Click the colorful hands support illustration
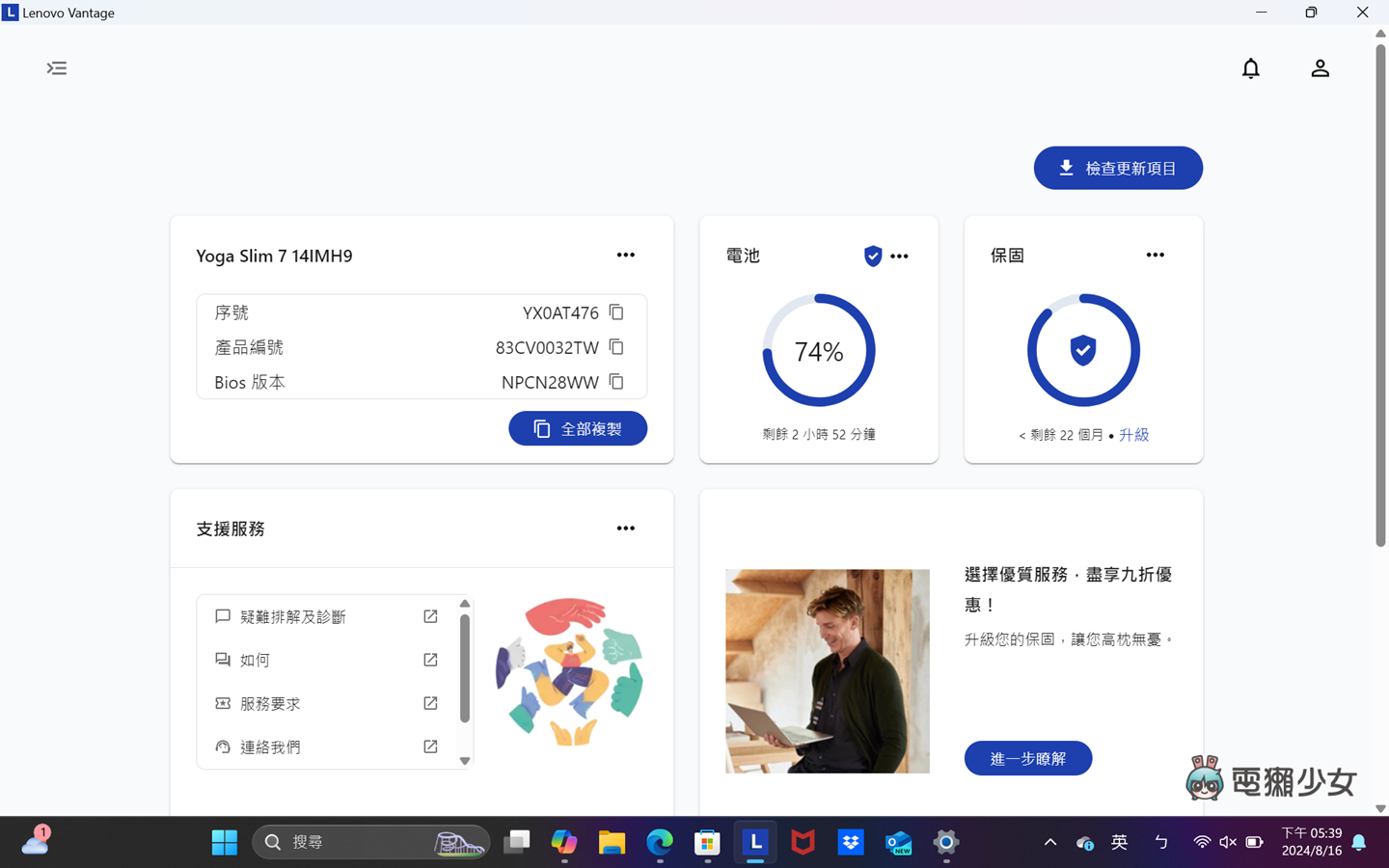This screenshot has width=1389, height=868. click(x=568, y=672)
